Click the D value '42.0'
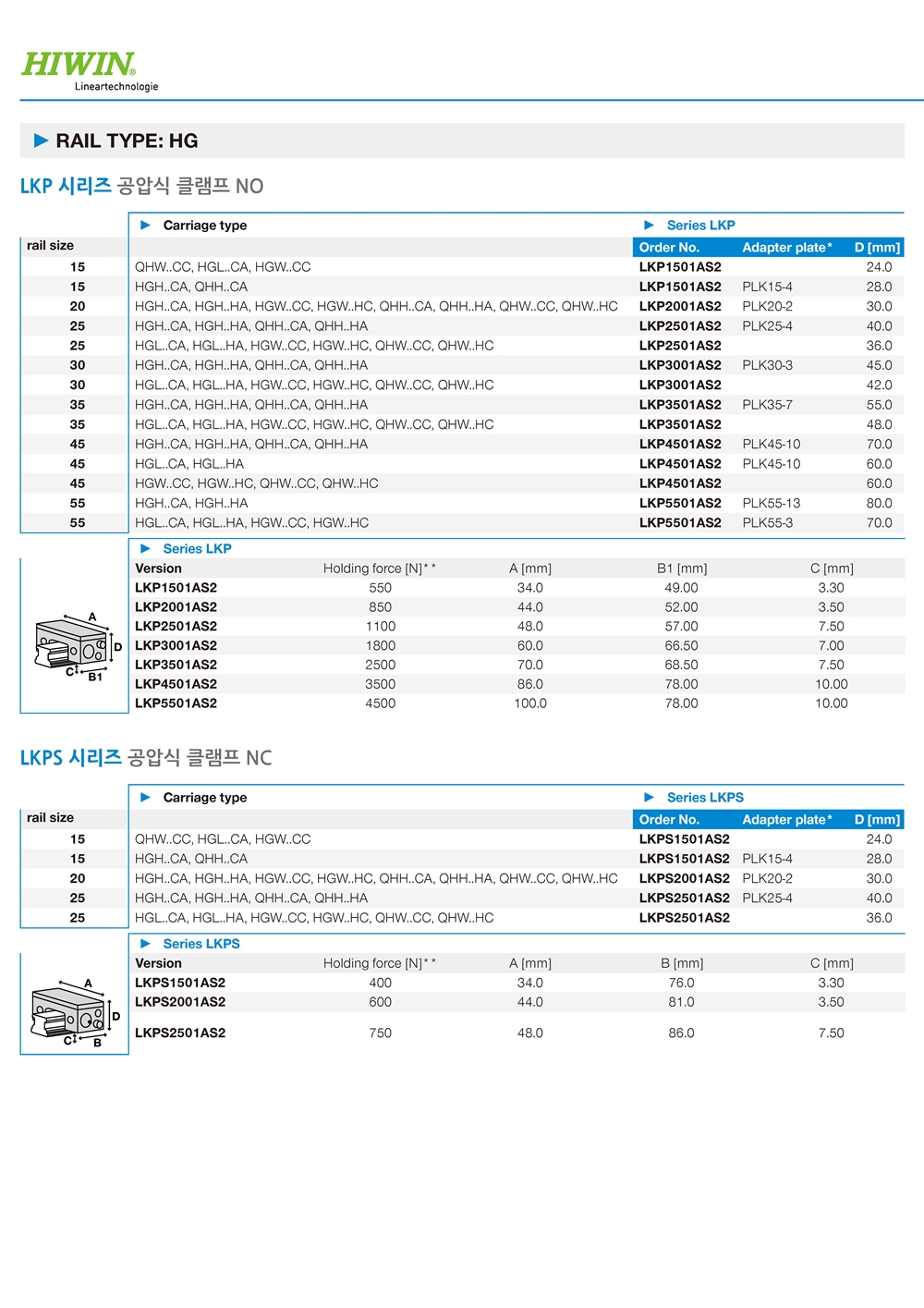 tap(879, 385)
